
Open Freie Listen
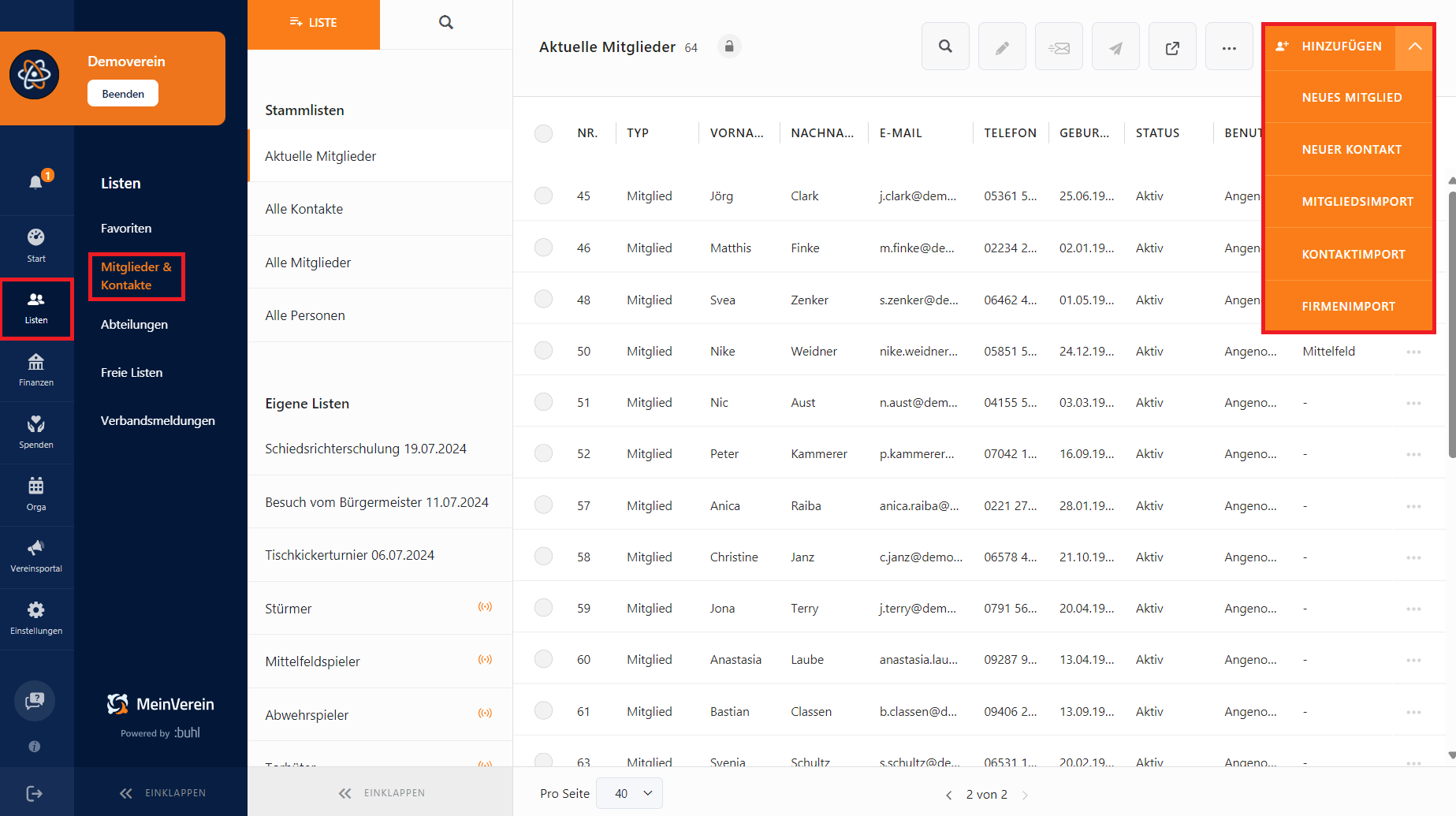pos(132,373)
